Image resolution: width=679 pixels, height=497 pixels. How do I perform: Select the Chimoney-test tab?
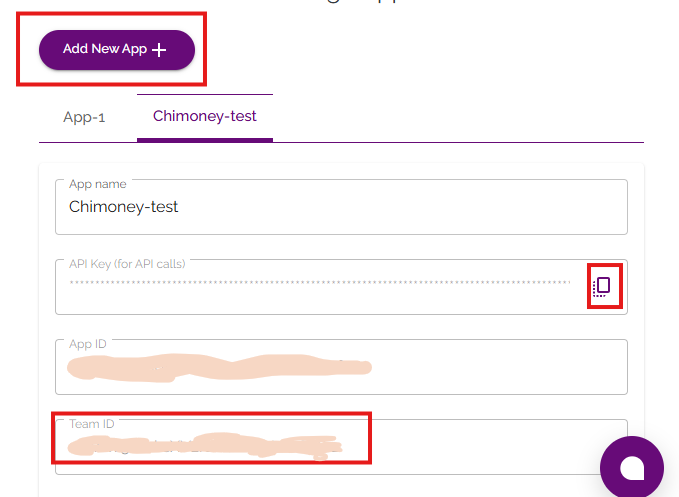(205, 117)
